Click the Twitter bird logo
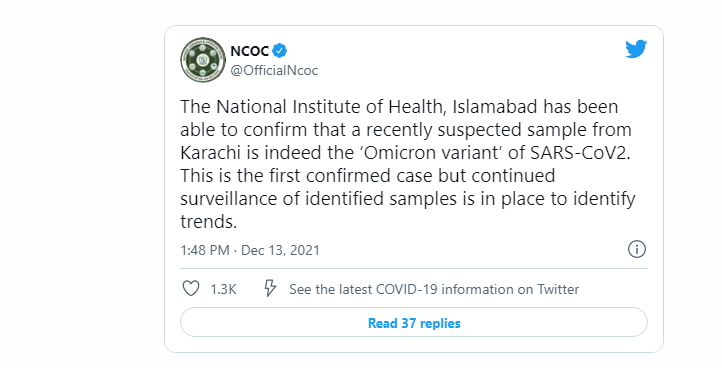The image size is (722, 368). (636, 49)
